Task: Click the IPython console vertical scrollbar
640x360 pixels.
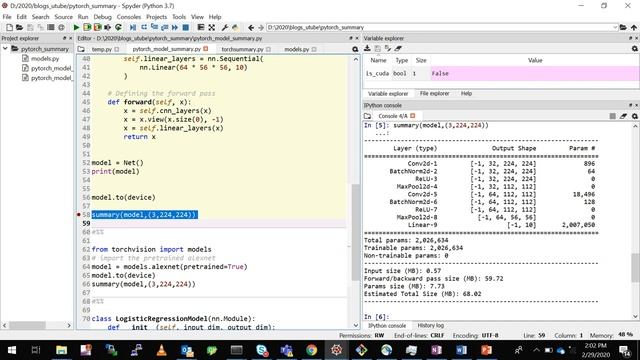Action: coord(636,267)
